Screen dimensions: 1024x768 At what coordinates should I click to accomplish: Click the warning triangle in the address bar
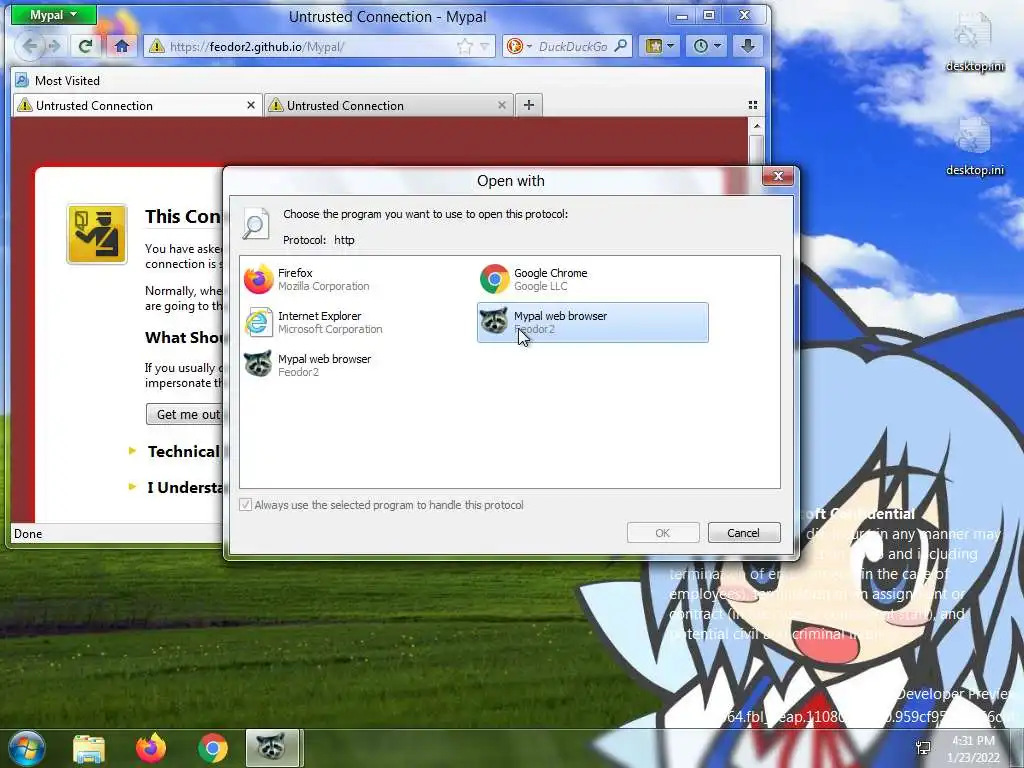157,46
